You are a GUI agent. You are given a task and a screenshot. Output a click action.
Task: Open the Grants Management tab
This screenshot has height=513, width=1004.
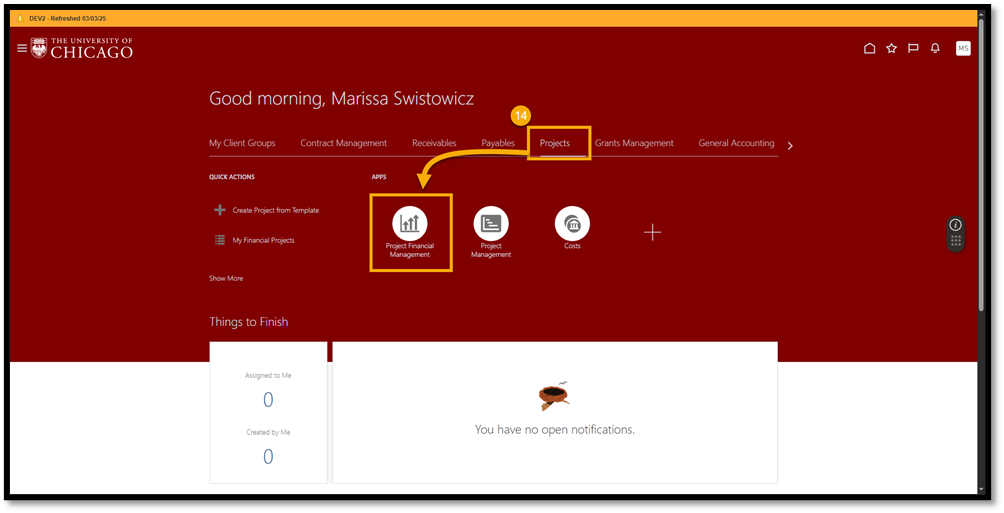[634, 143]
